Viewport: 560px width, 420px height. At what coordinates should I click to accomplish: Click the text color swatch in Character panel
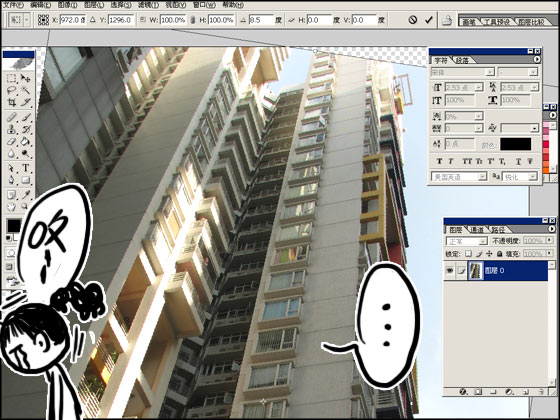[x=515, y=144]
